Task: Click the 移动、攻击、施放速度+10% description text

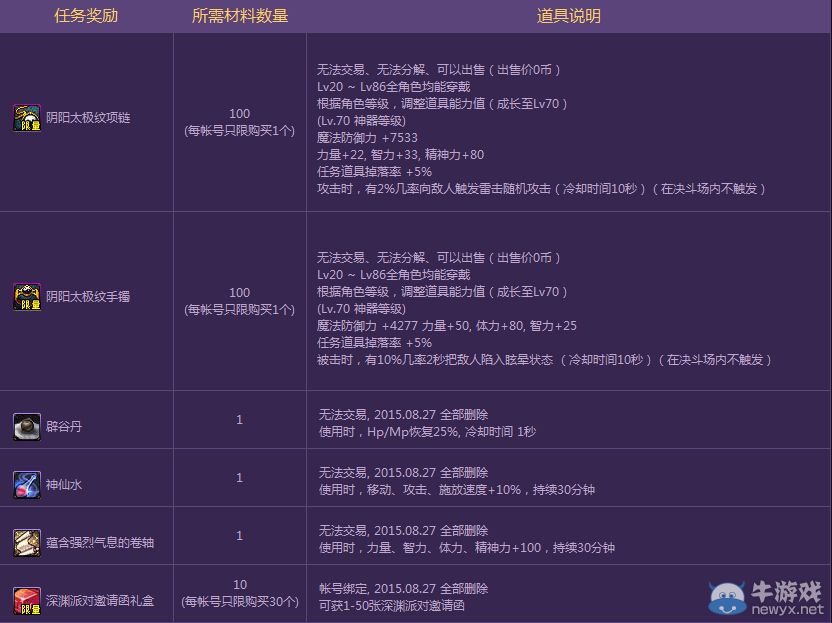Action: pos(476,490)
